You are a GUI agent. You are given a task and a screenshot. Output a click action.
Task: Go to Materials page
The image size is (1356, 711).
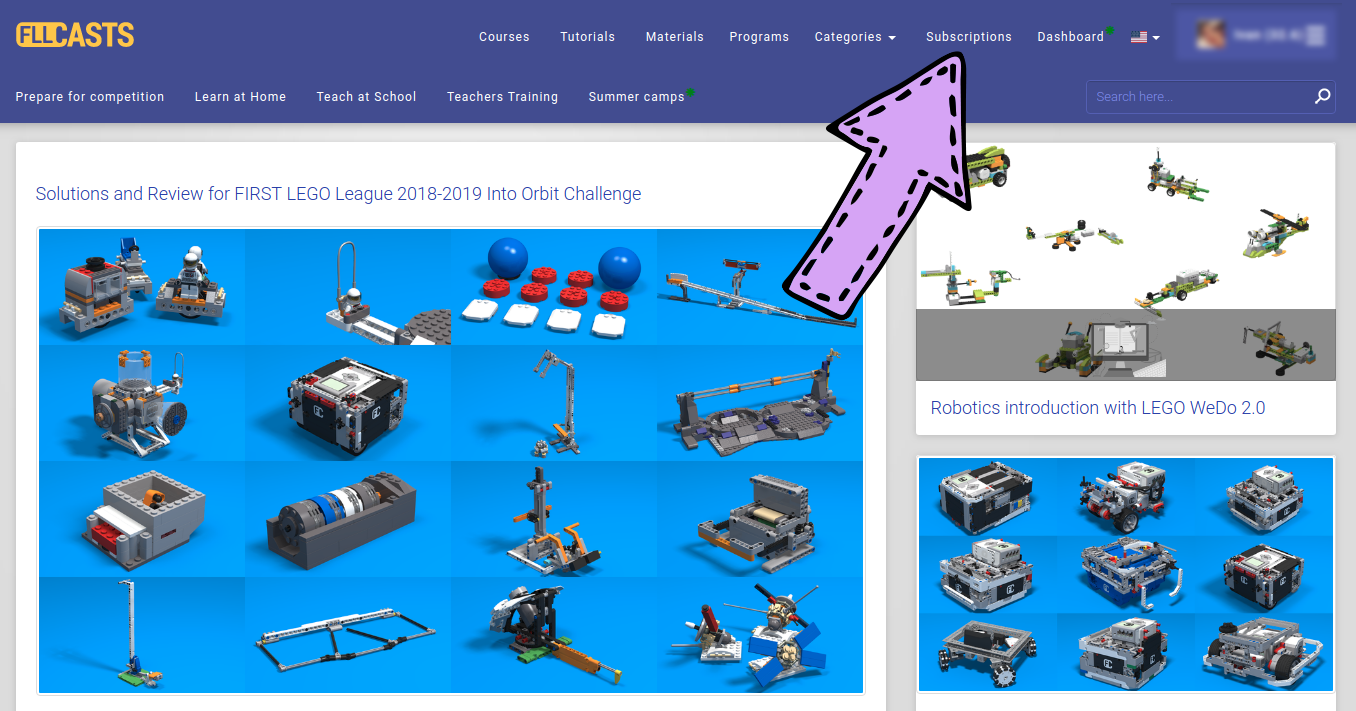(x=675, y=37)
